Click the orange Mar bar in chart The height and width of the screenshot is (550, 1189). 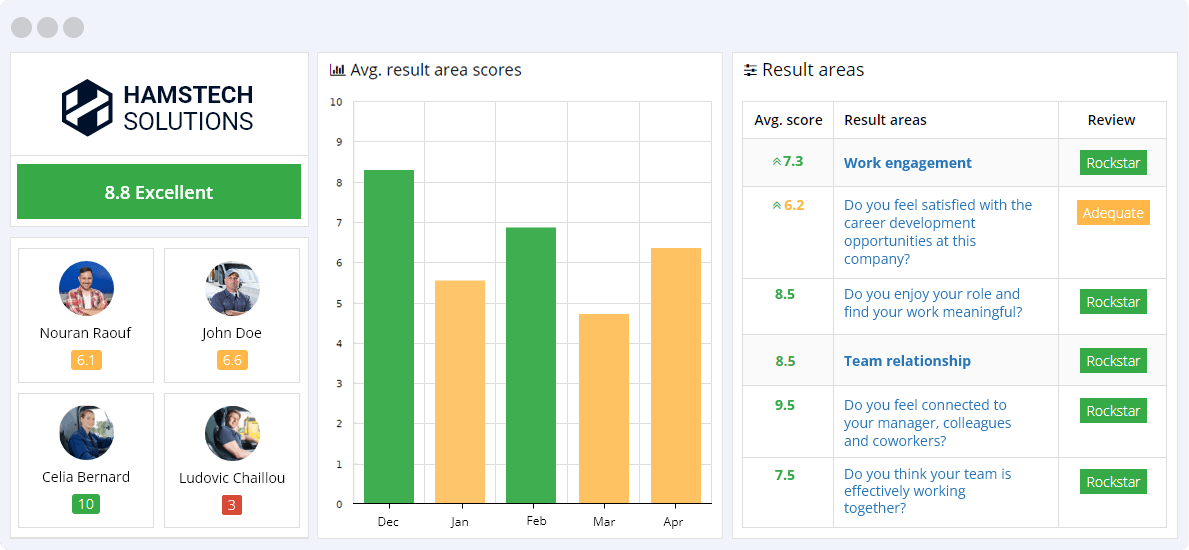[x=604, y=409]
